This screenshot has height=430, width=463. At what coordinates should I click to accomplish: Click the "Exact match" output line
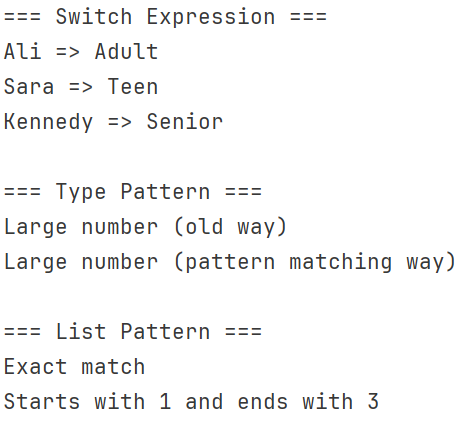(74, 367)
